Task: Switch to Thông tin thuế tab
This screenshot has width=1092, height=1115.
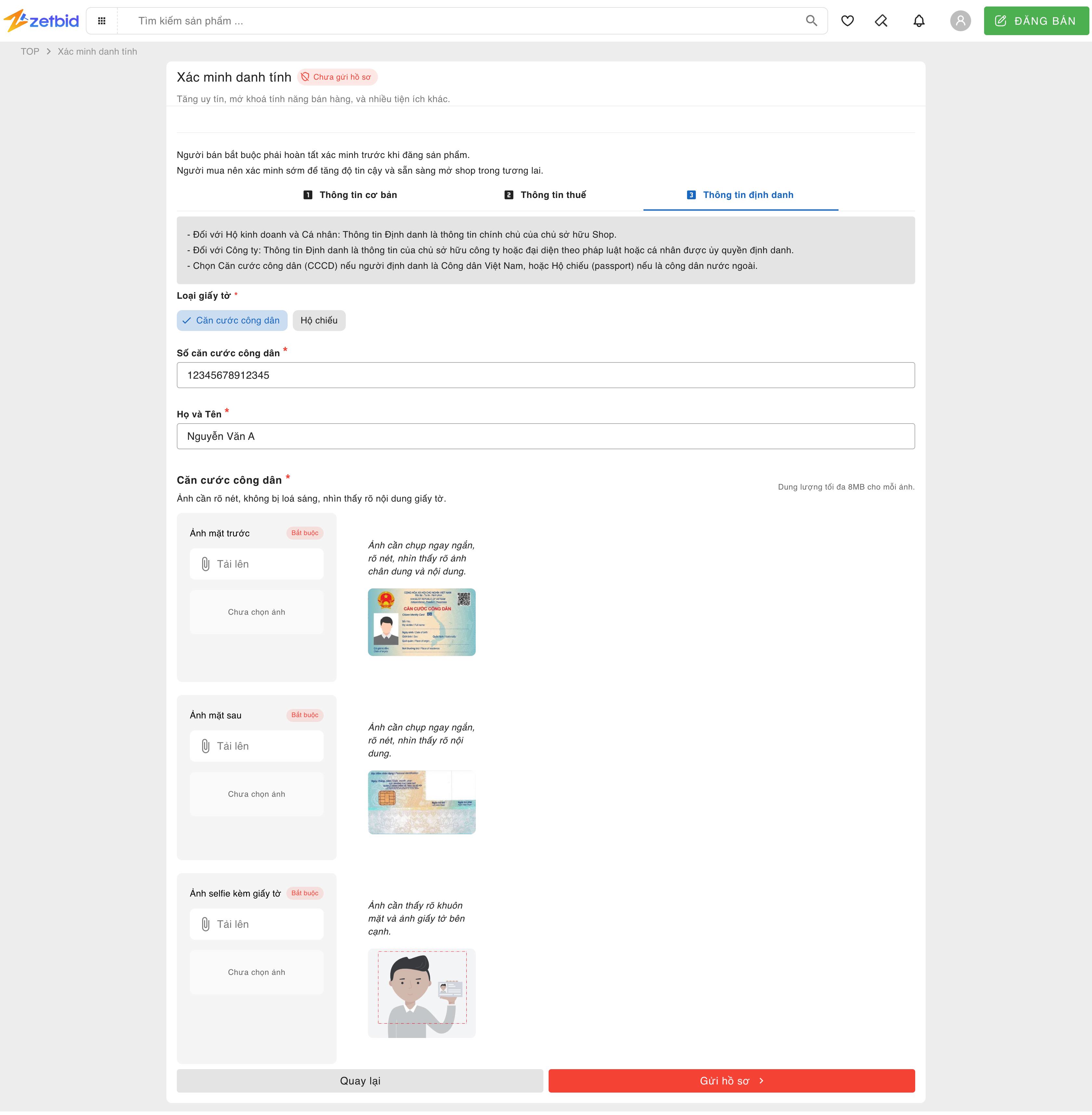Action: click(545, 195)
